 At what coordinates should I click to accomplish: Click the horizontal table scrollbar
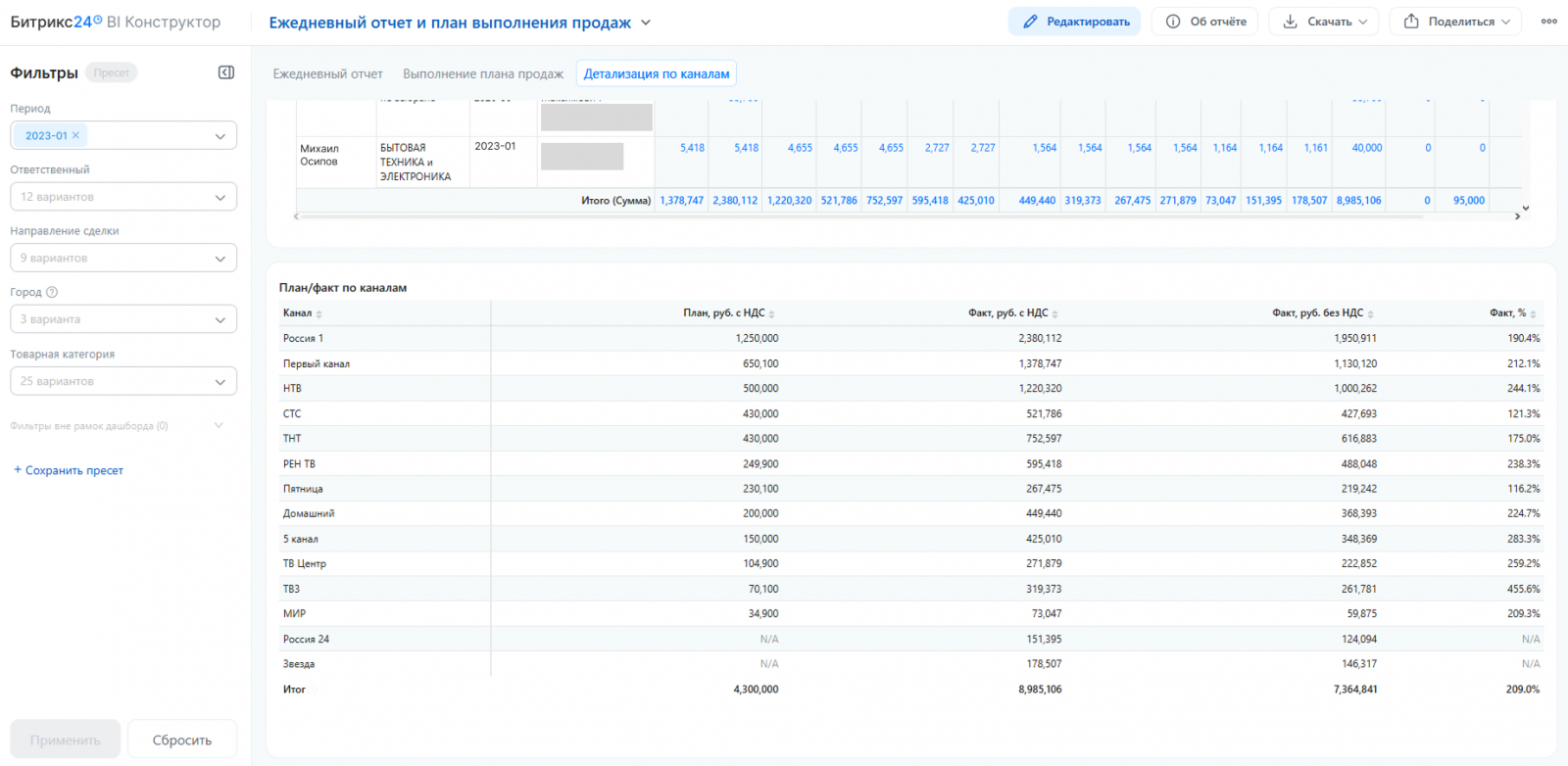tap(860, 216)
